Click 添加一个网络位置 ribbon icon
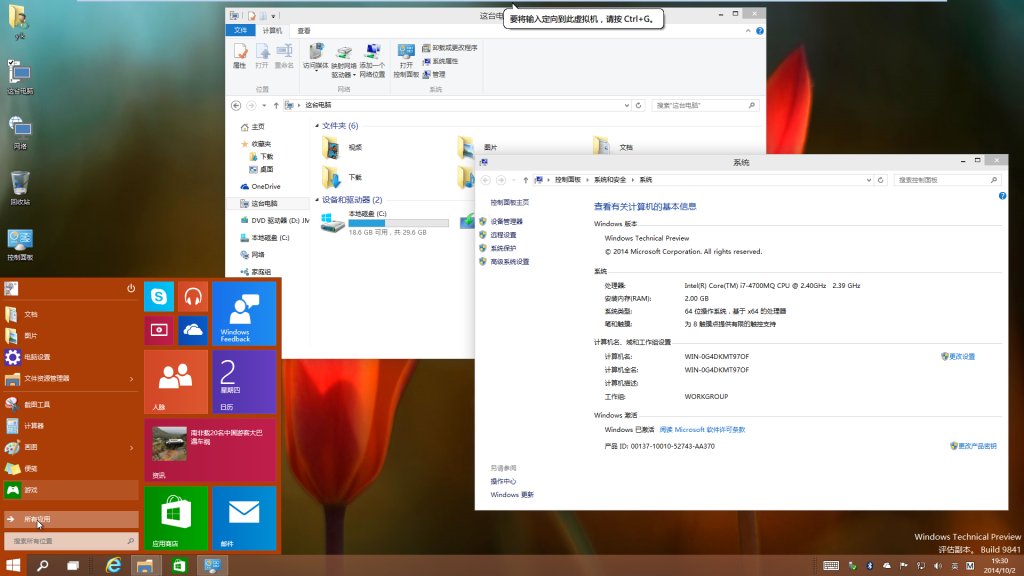1024x576 pixels. coord(372,61)
